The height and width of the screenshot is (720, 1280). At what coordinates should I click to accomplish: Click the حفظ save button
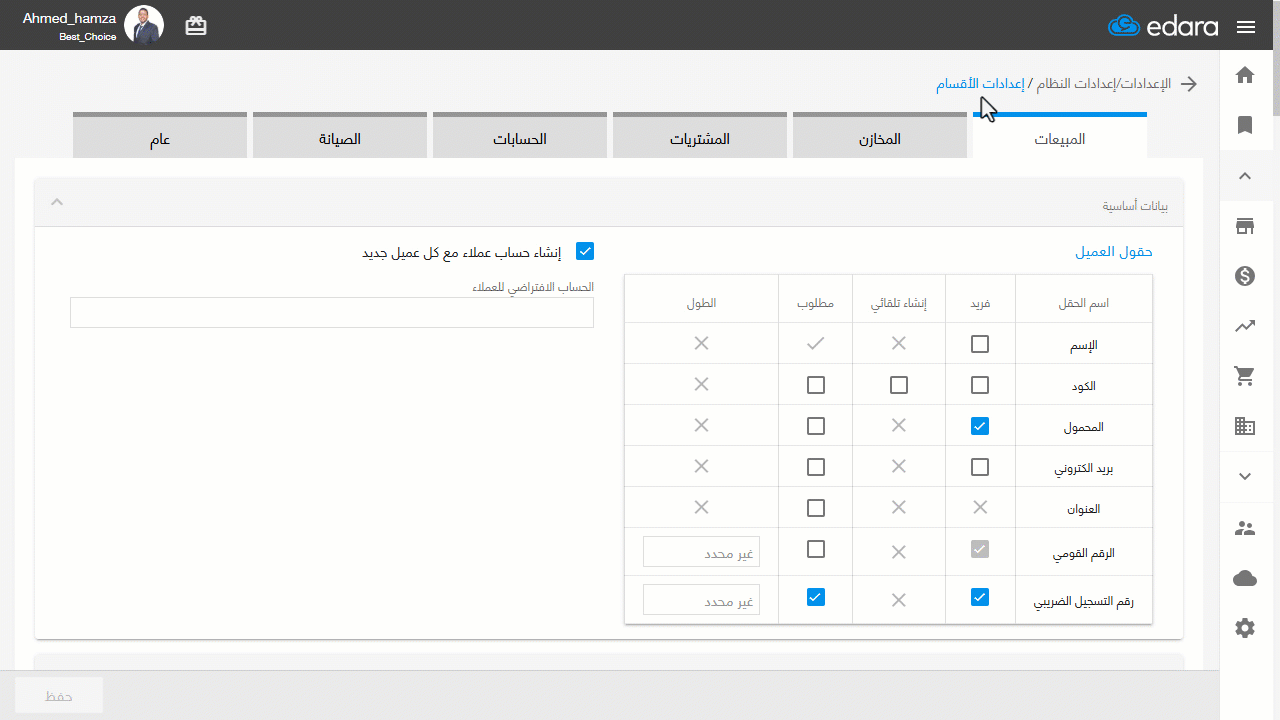click(x=59, y=695)
